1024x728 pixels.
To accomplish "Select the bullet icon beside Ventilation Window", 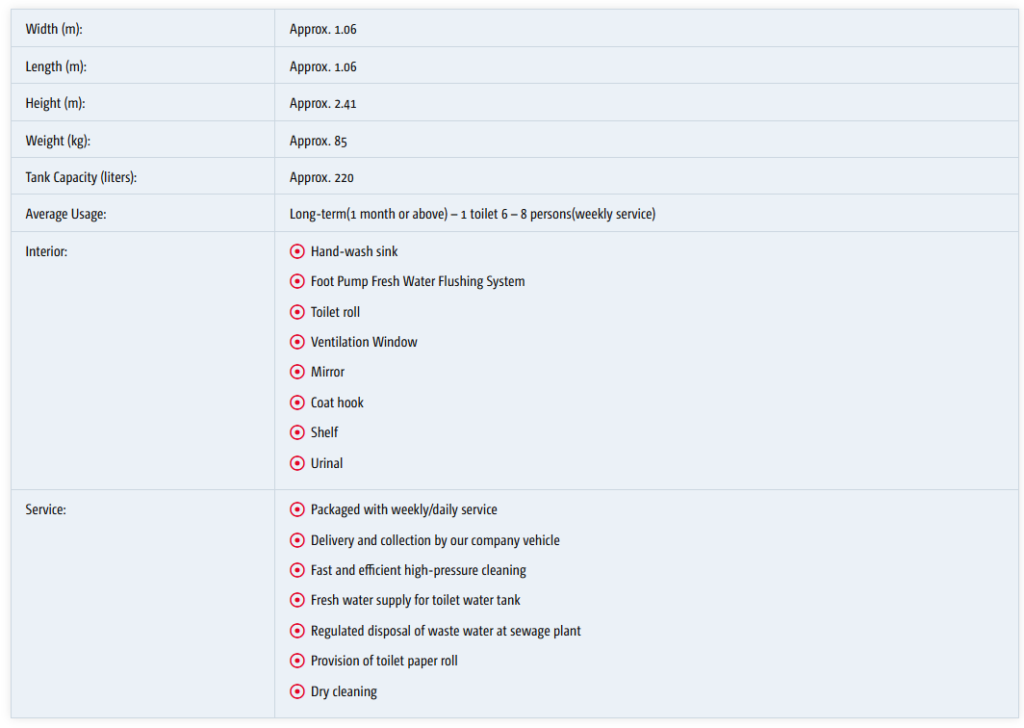I will 297,342.
